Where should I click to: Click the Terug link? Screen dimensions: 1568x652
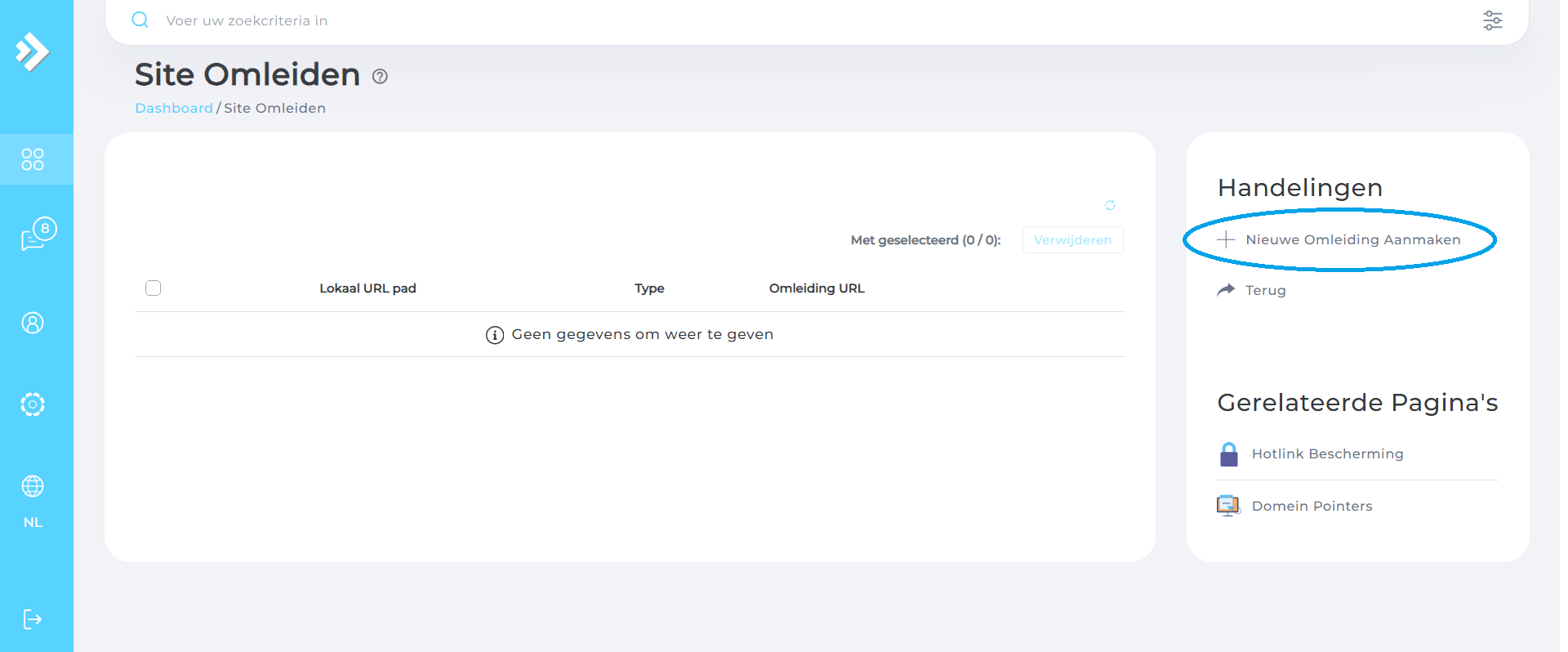pyautogui.click(x=1265, y=290)
